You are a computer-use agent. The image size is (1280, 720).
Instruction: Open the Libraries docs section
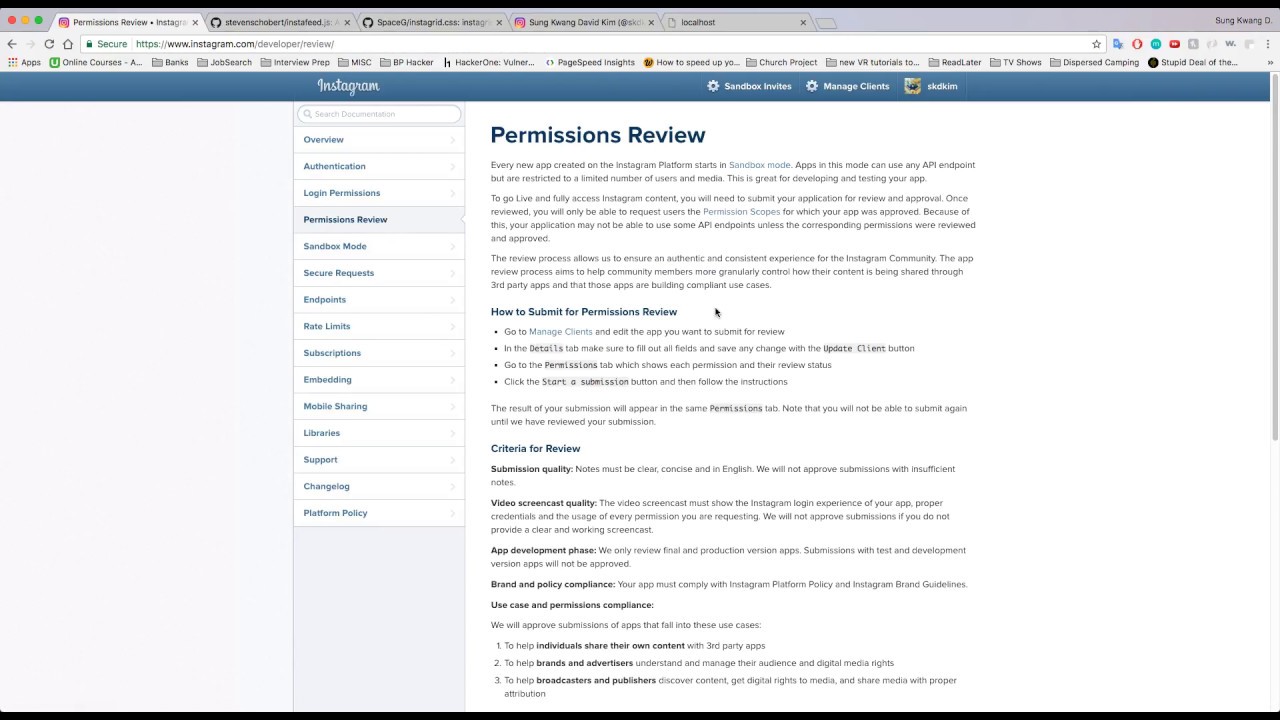click(x=379, y=433)
